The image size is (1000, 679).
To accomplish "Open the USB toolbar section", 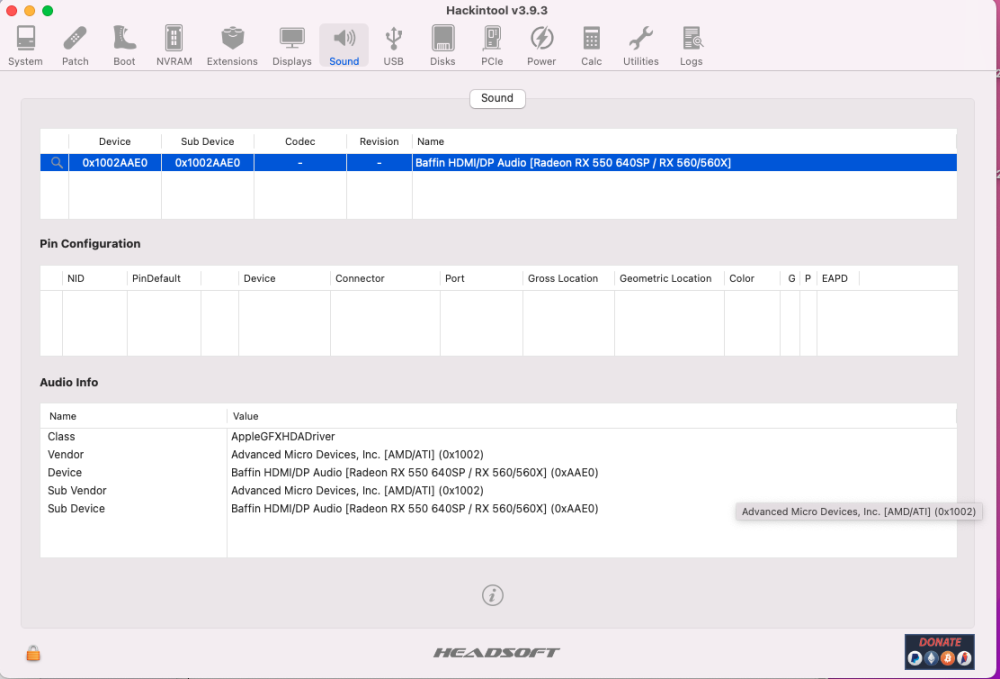I will [393, 46].
